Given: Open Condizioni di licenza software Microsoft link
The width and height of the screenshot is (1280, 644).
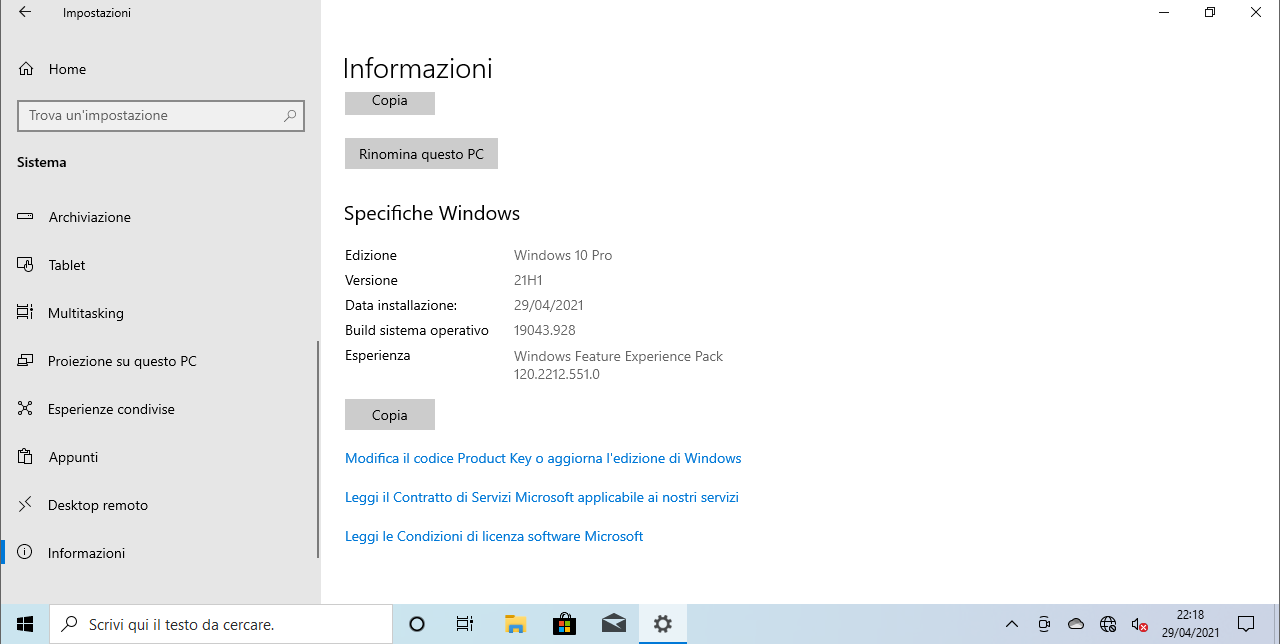Looking at the screenshot, I should (494, 536).
